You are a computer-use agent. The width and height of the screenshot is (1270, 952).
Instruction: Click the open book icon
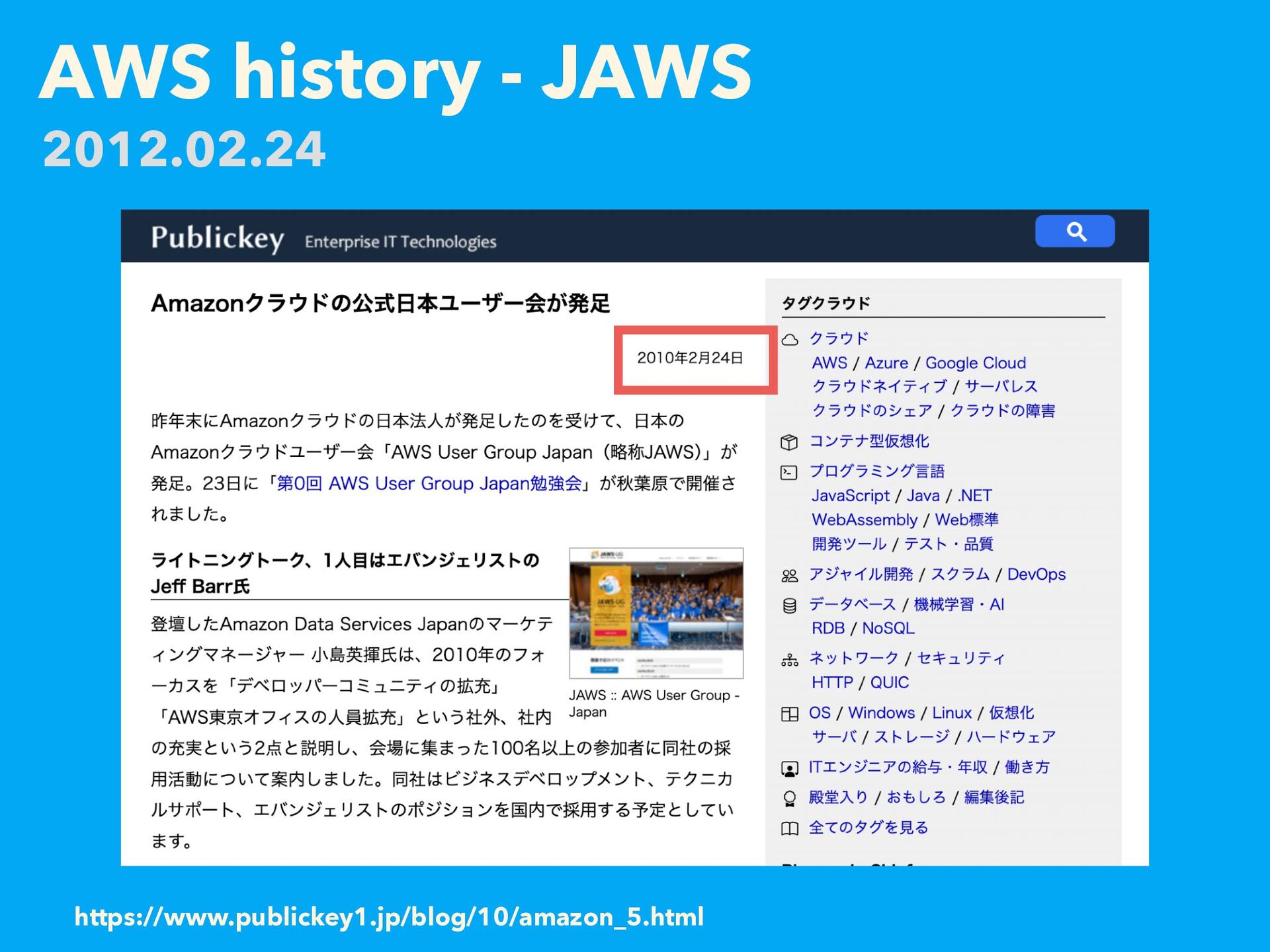point(789,828)
